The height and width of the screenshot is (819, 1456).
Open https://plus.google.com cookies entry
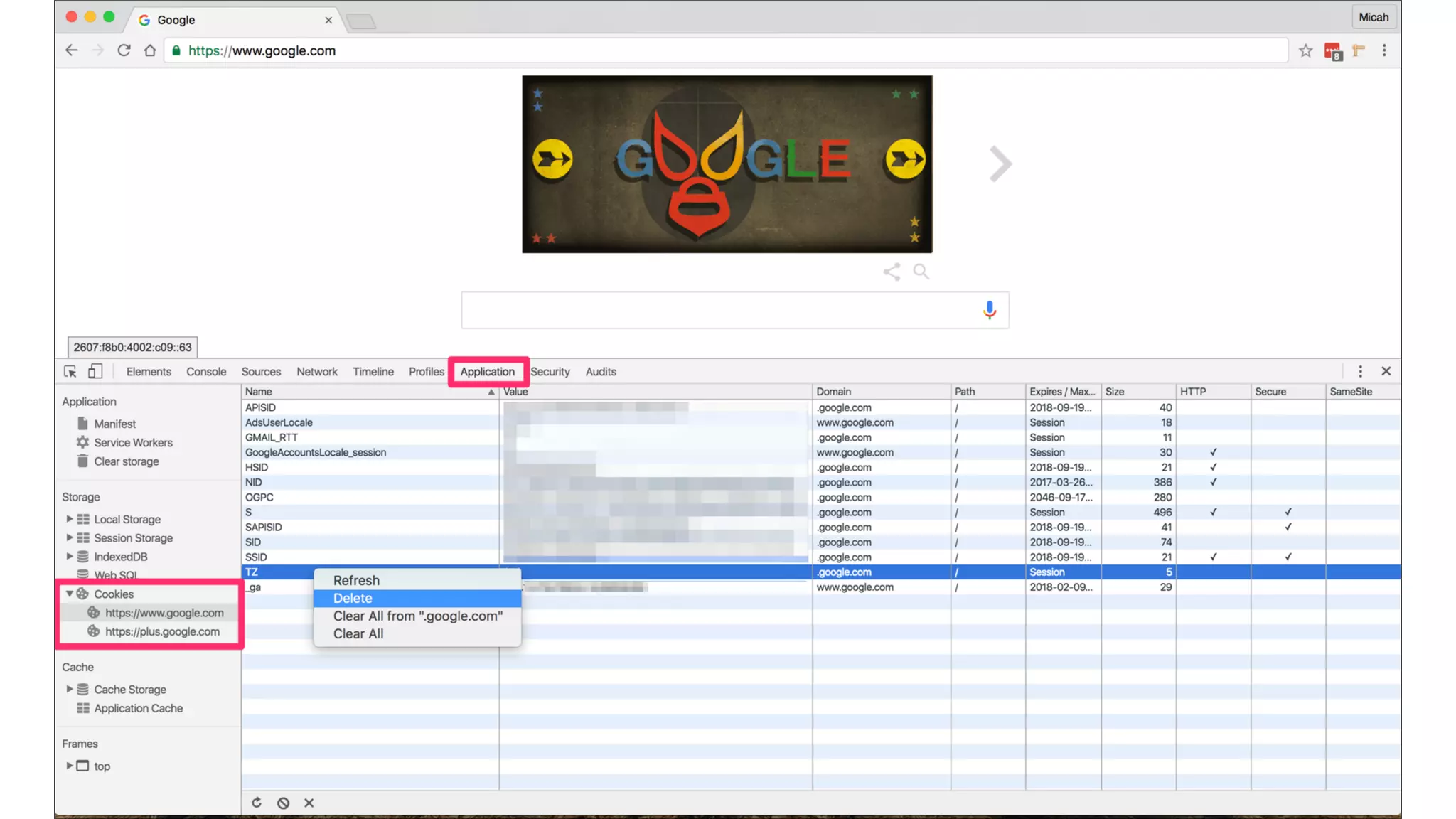tap(162, 631)
